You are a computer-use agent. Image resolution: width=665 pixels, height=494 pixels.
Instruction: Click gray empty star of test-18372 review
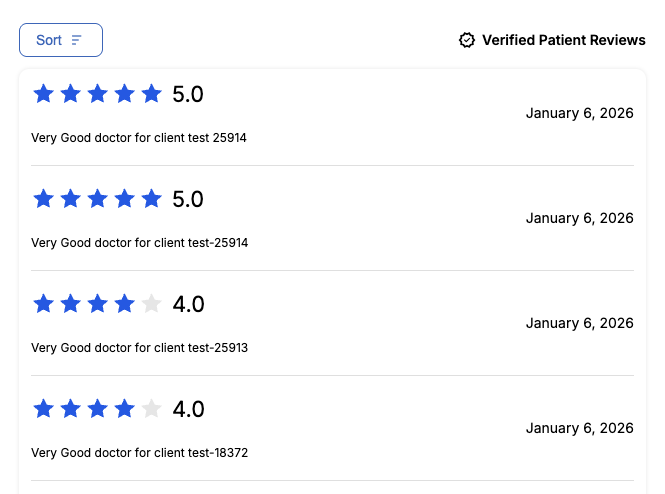click(151, 409)
